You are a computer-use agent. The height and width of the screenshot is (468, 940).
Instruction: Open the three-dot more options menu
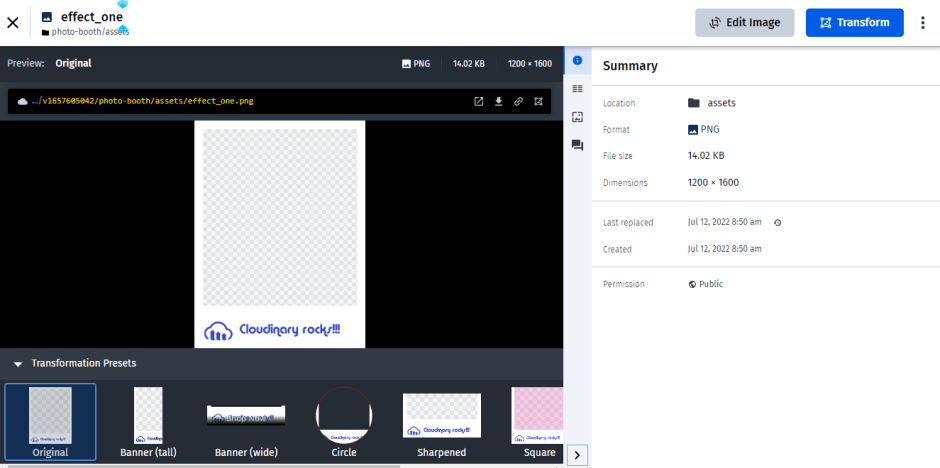(923, 23)
